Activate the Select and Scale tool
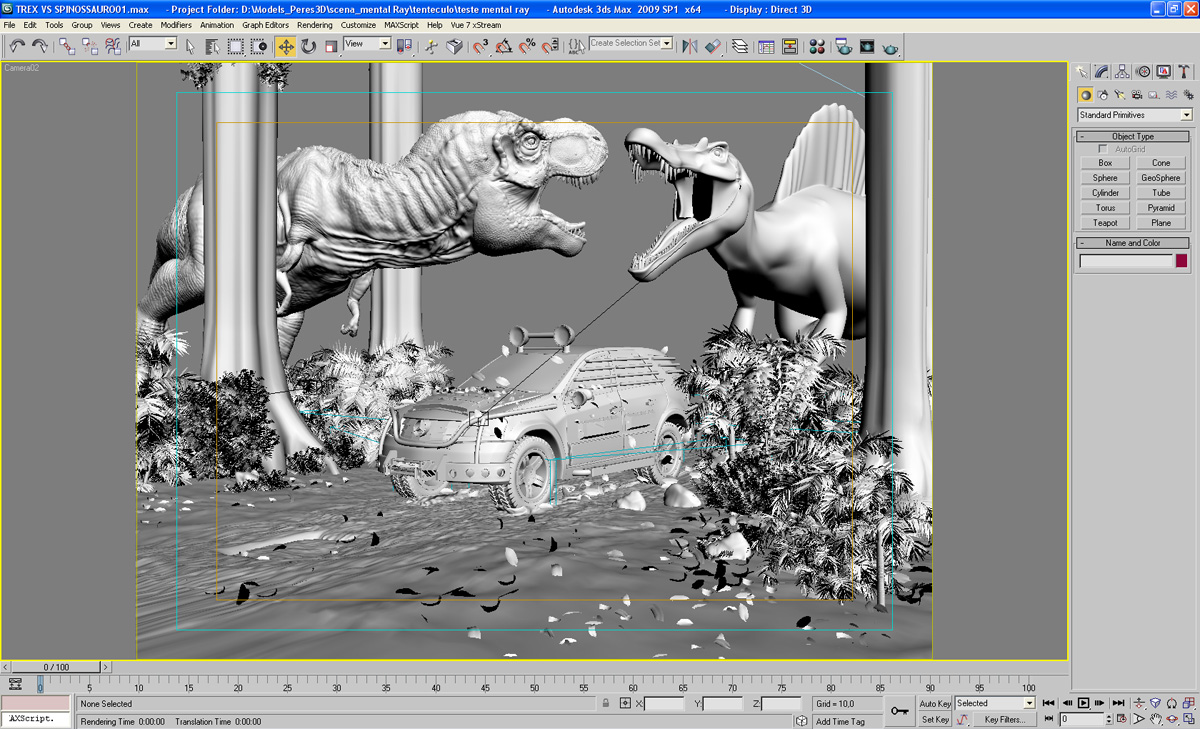Screen dimensions: 1200x729 pos(332,46)
